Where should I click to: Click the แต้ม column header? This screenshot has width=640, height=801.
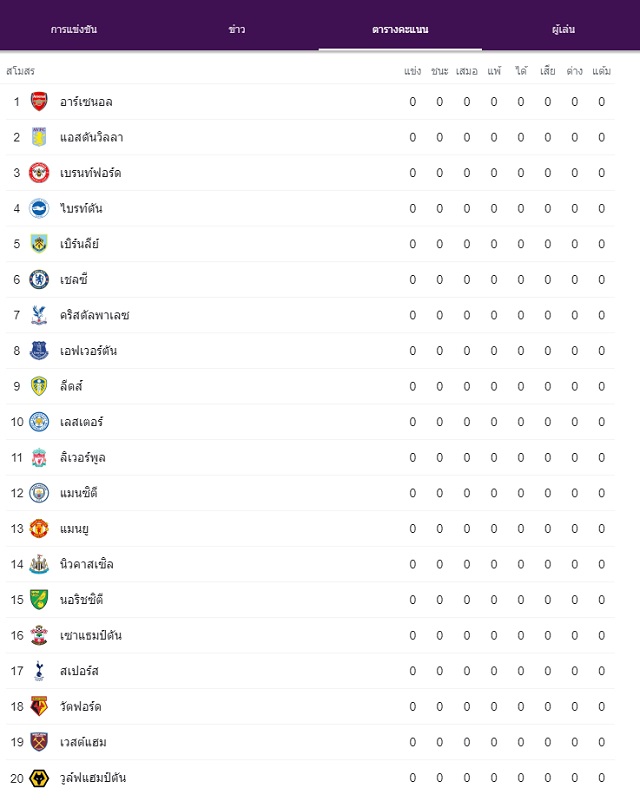click(x=602, y=71)
